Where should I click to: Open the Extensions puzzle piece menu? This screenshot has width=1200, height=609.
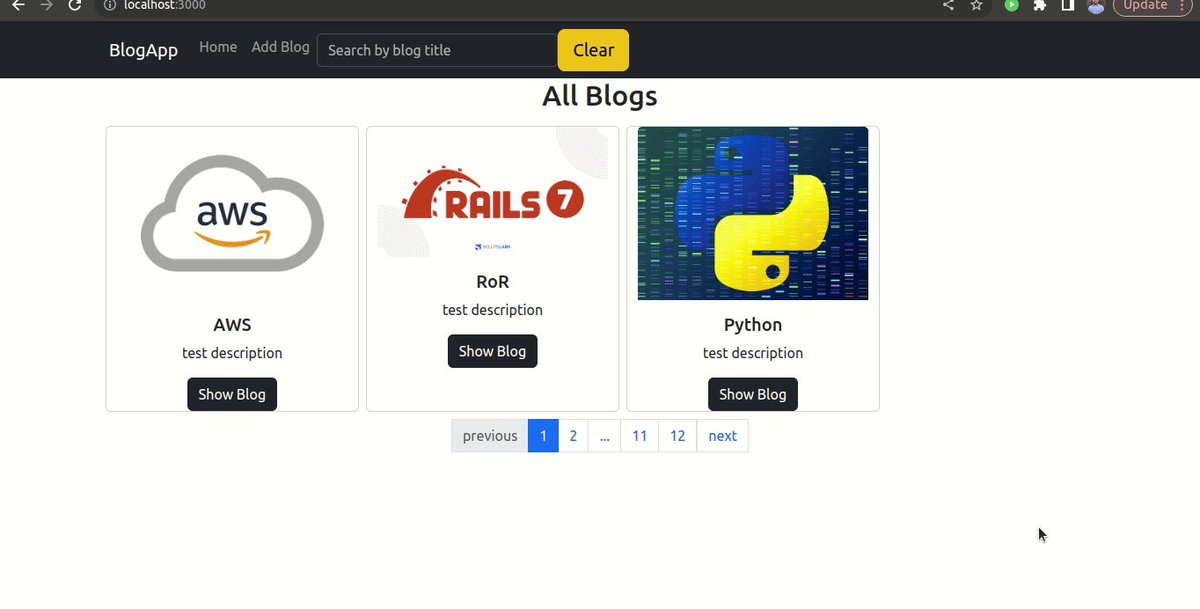(1040, 5)
